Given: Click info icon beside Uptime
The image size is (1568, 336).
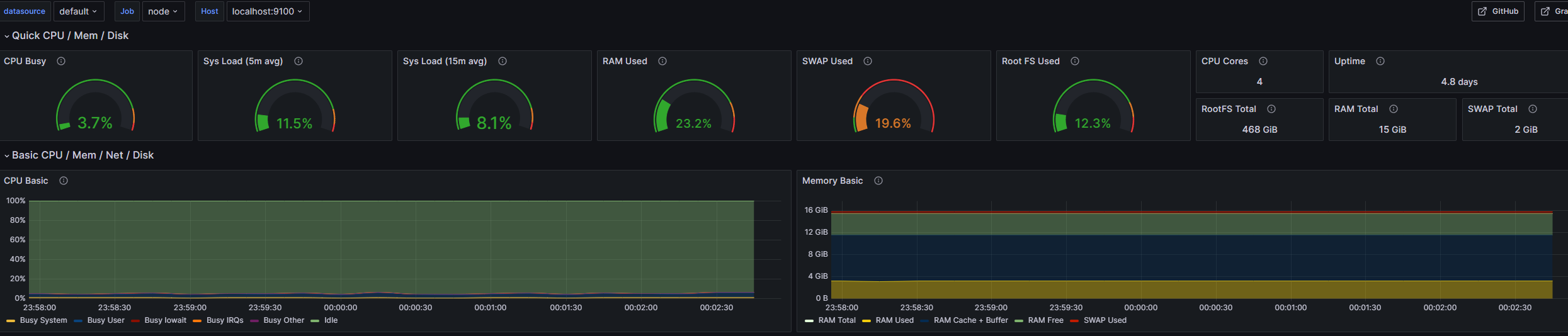Looking at the screenshot, I should pos(1380,61).
